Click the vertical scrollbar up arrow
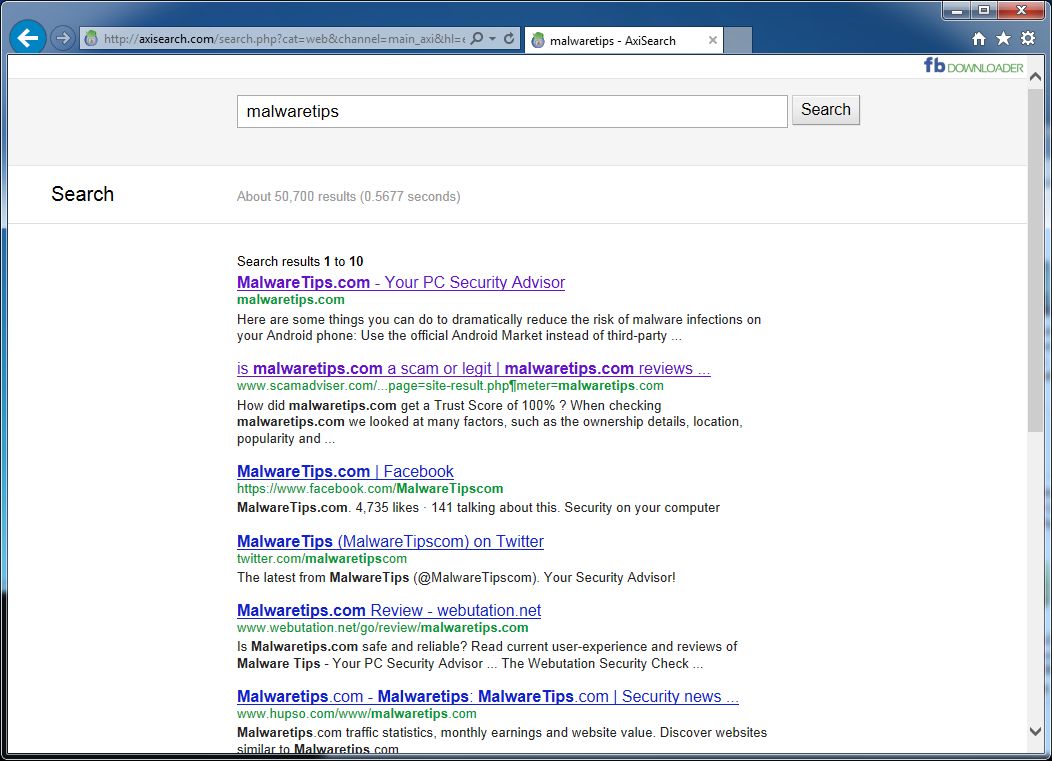This screenshot has width=1052, height=761. 1035,77
